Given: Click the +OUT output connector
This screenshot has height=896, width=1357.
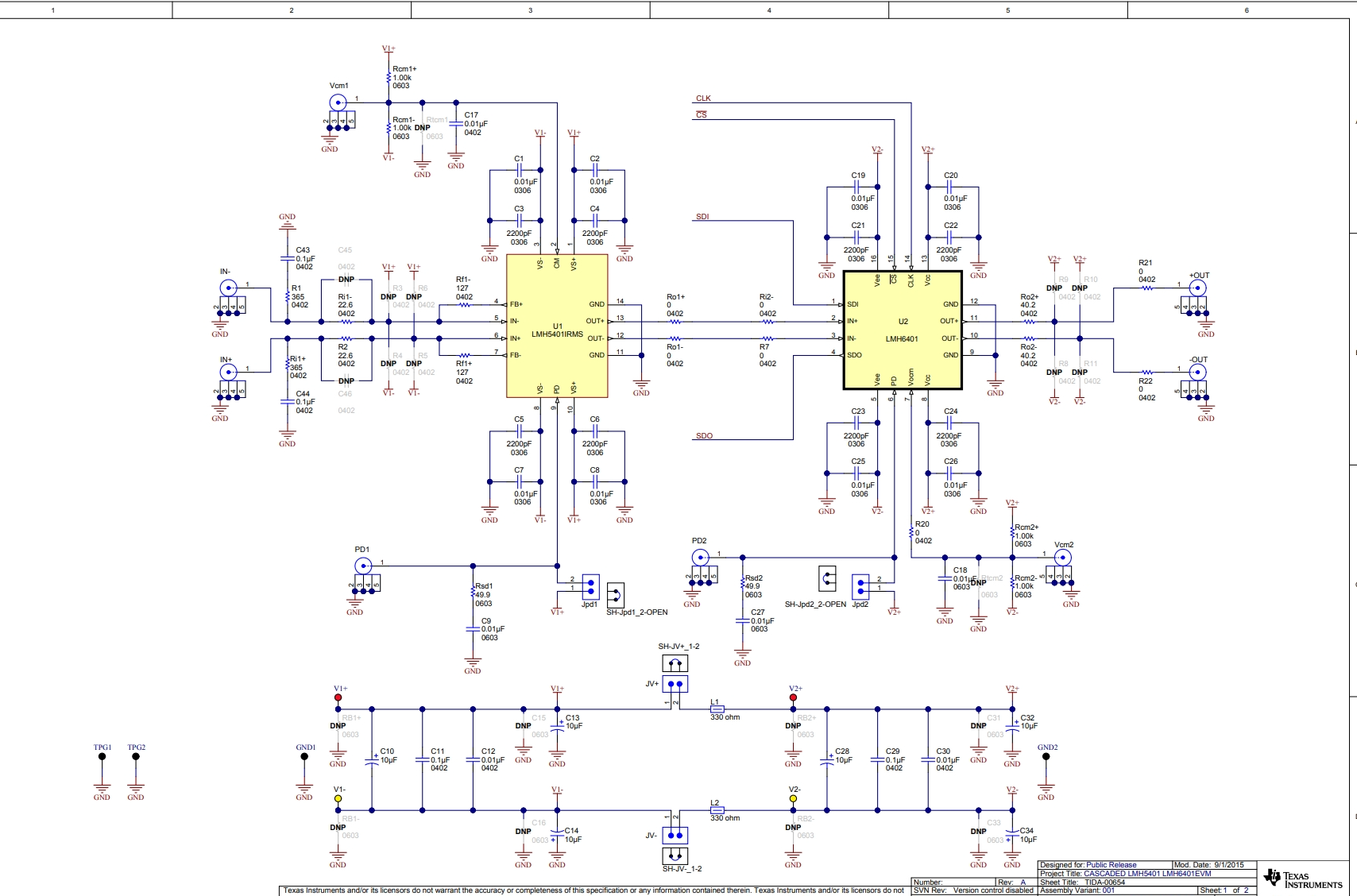Looking at the screenshot, I should tap(1197, 288).
